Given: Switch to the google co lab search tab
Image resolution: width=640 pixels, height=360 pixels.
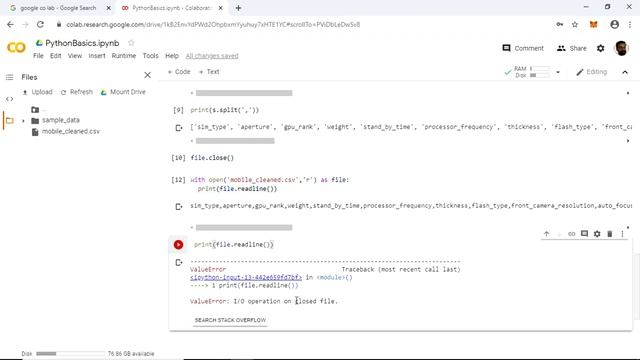Looking at the screenshot, I should click(58, 8).
